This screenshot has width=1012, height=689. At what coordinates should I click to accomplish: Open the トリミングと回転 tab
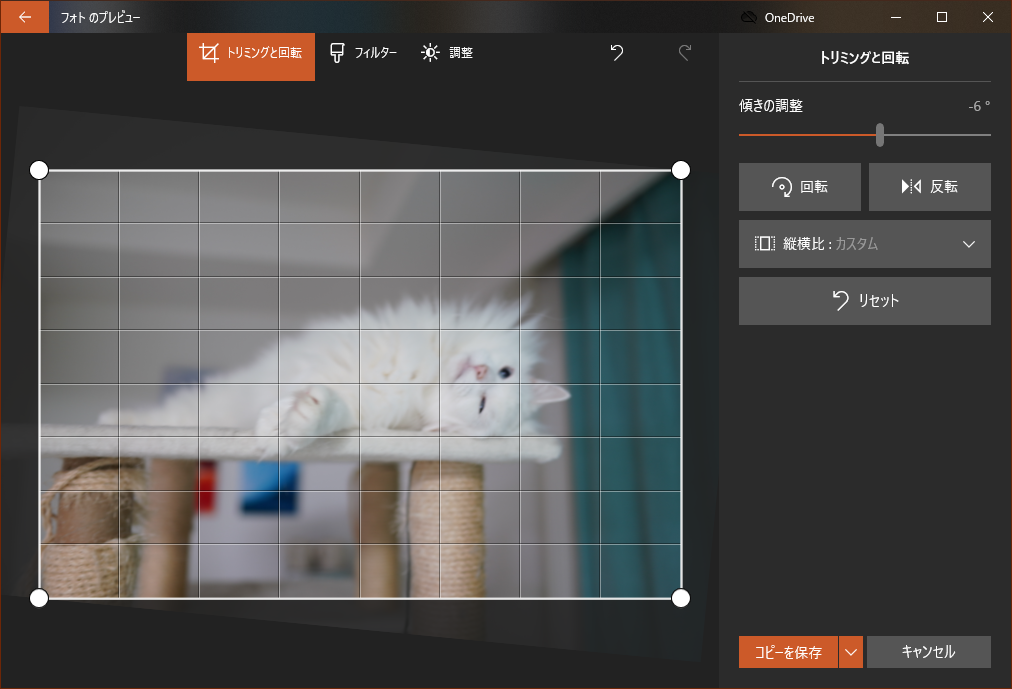251,57
